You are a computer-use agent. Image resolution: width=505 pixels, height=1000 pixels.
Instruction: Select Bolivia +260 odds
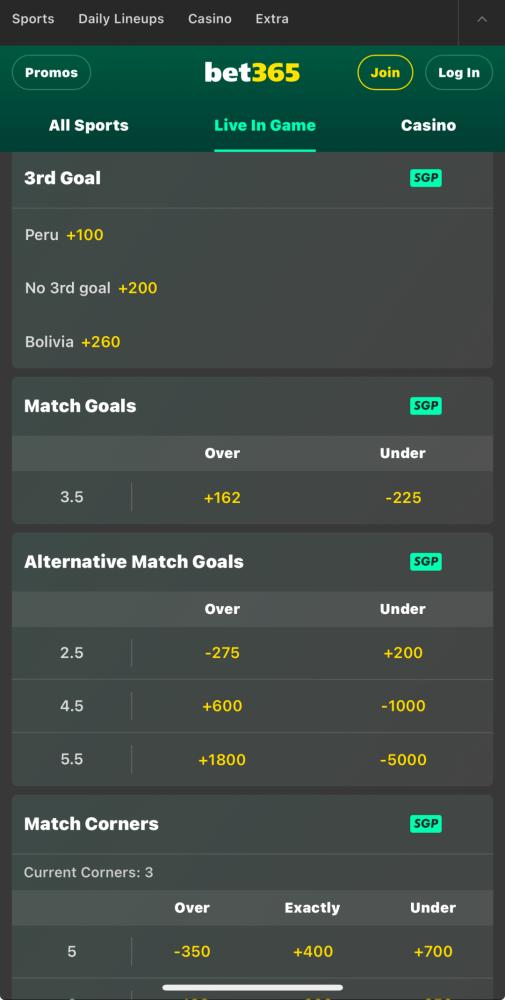tap(73, 342)
